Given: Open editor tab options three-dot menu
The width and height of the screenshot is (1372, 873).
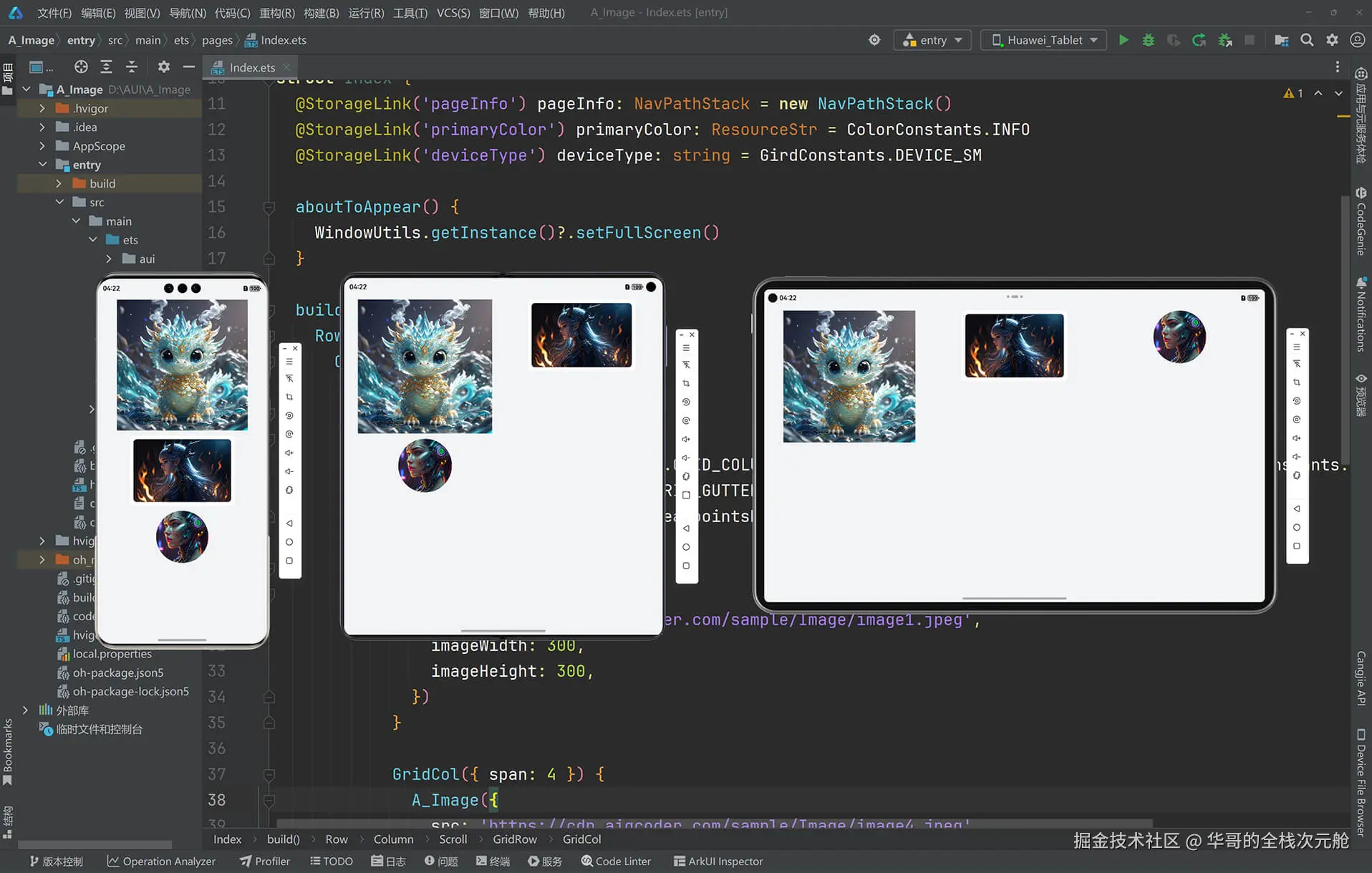Looking at the screenshot, I should pos(1337,67).
